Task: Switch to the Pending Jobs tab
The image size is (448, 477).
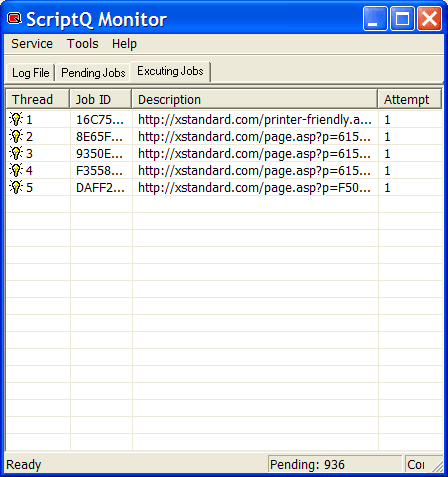Action: point(93,73)
